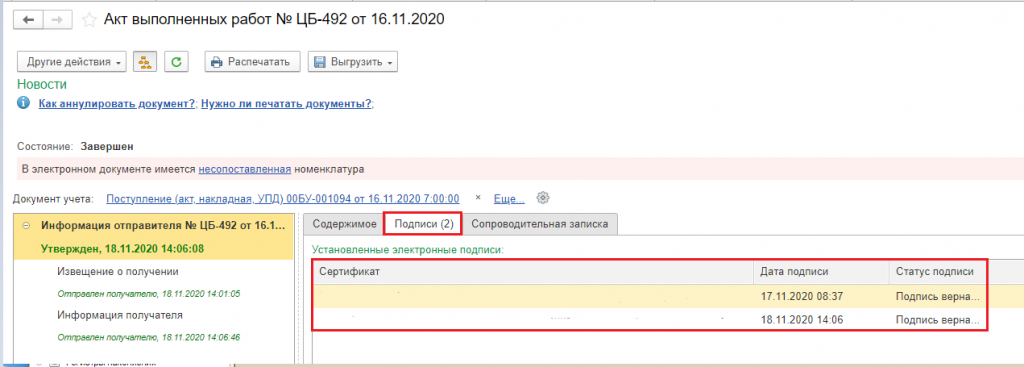Add document to favorites with the star
Screen dimensions: 1024x367
point(89,20)
